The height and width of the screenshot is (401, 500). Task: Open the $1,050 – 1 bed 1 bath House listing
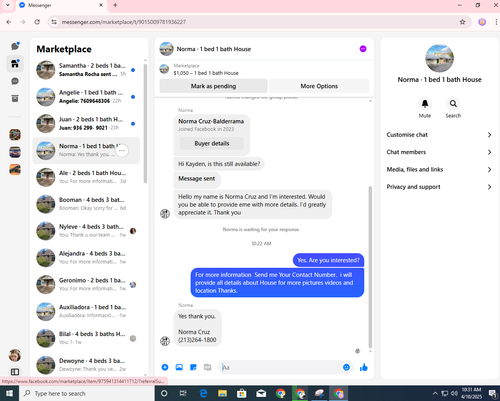[206, 73]
